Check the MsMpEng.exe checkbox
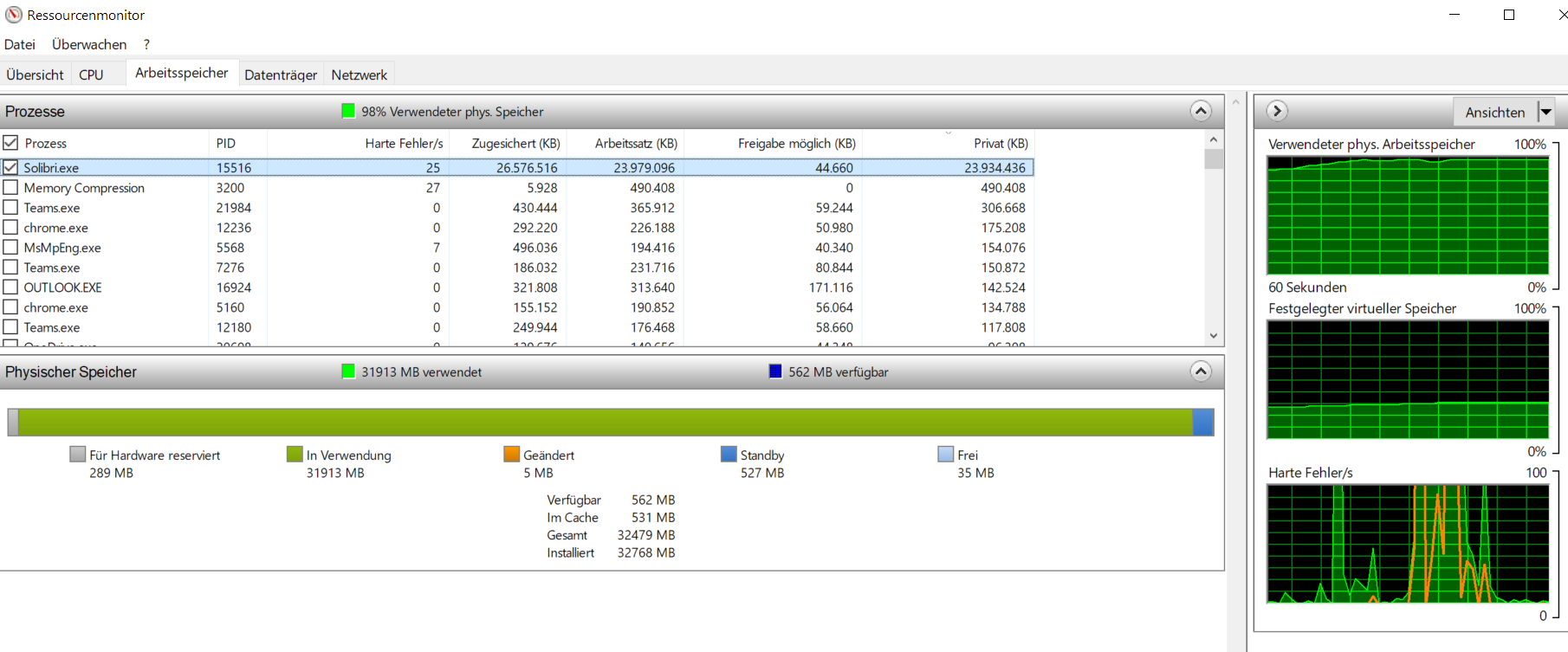Image resolution: width=1568 pixels, height=652 pixels. coord(10,247)
